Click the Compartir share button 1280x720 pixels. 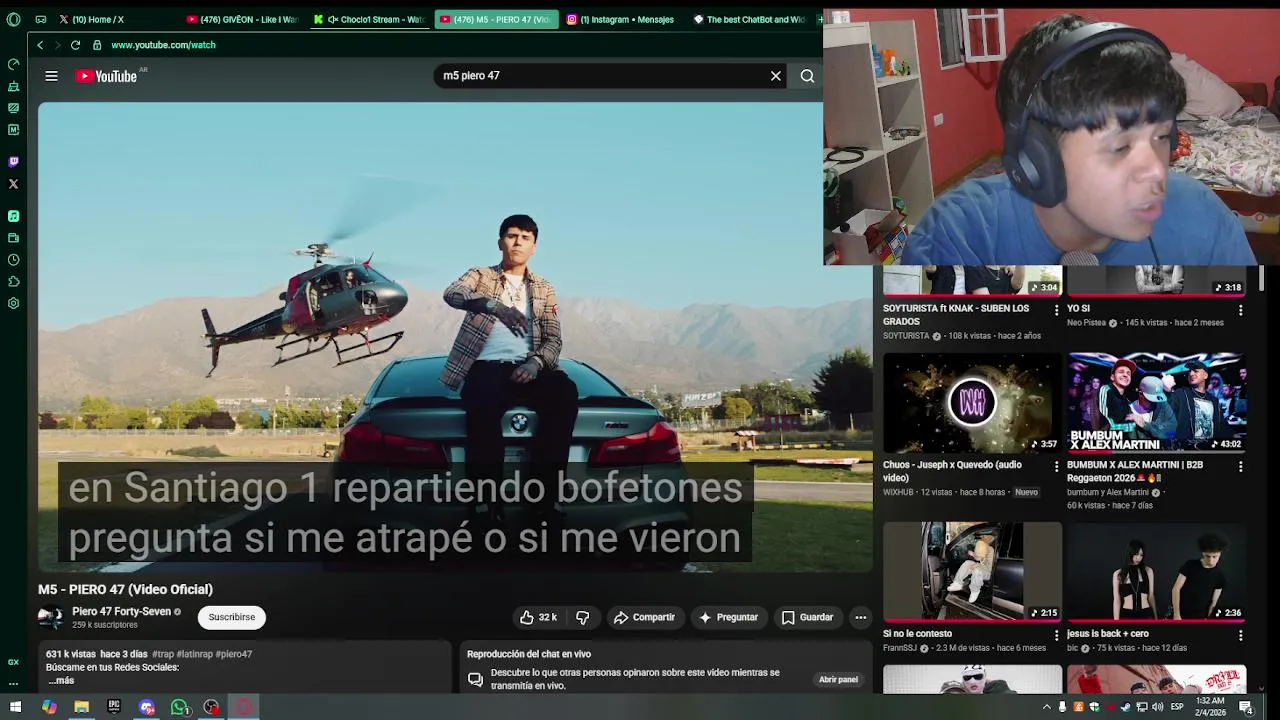644,618
